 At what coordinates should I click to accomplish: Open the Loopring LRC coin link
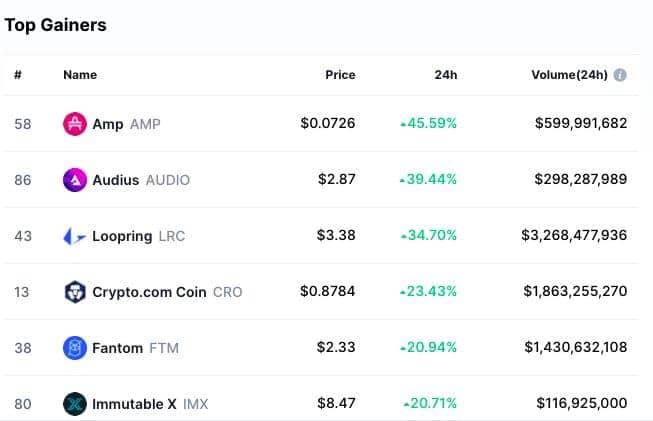click(138, 236)
